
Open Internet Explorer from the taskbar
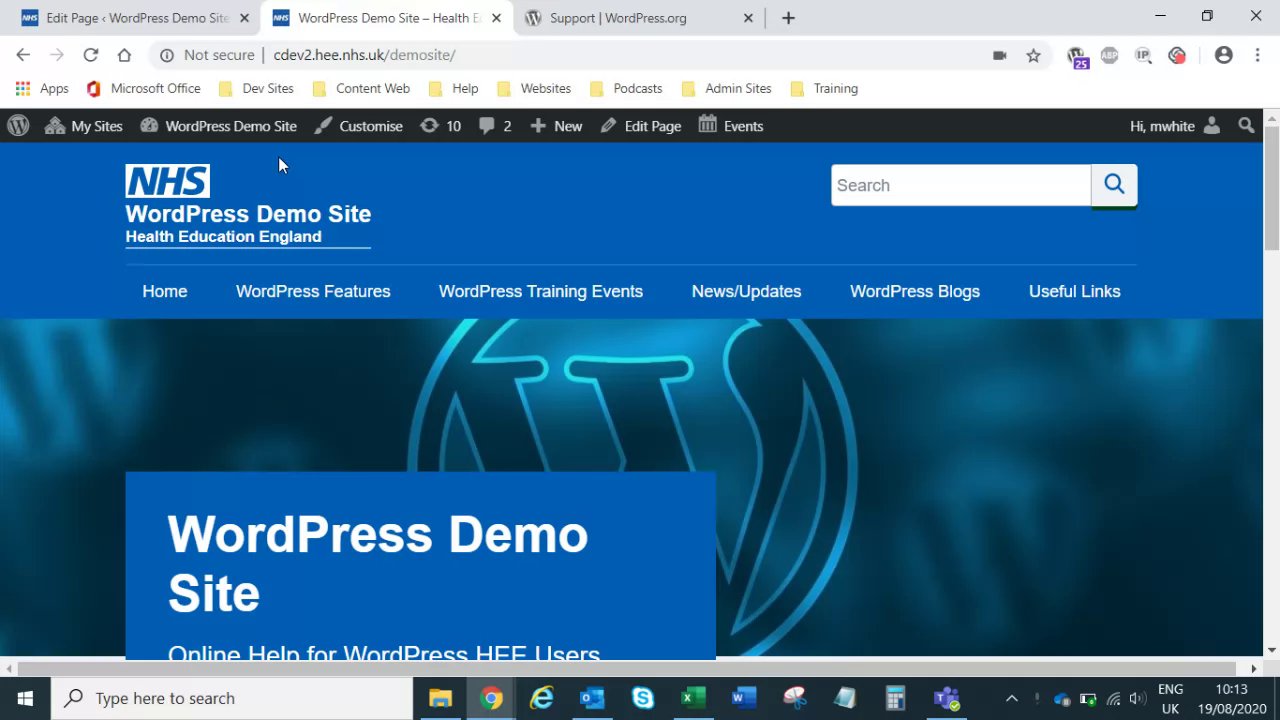pos(542,698)
